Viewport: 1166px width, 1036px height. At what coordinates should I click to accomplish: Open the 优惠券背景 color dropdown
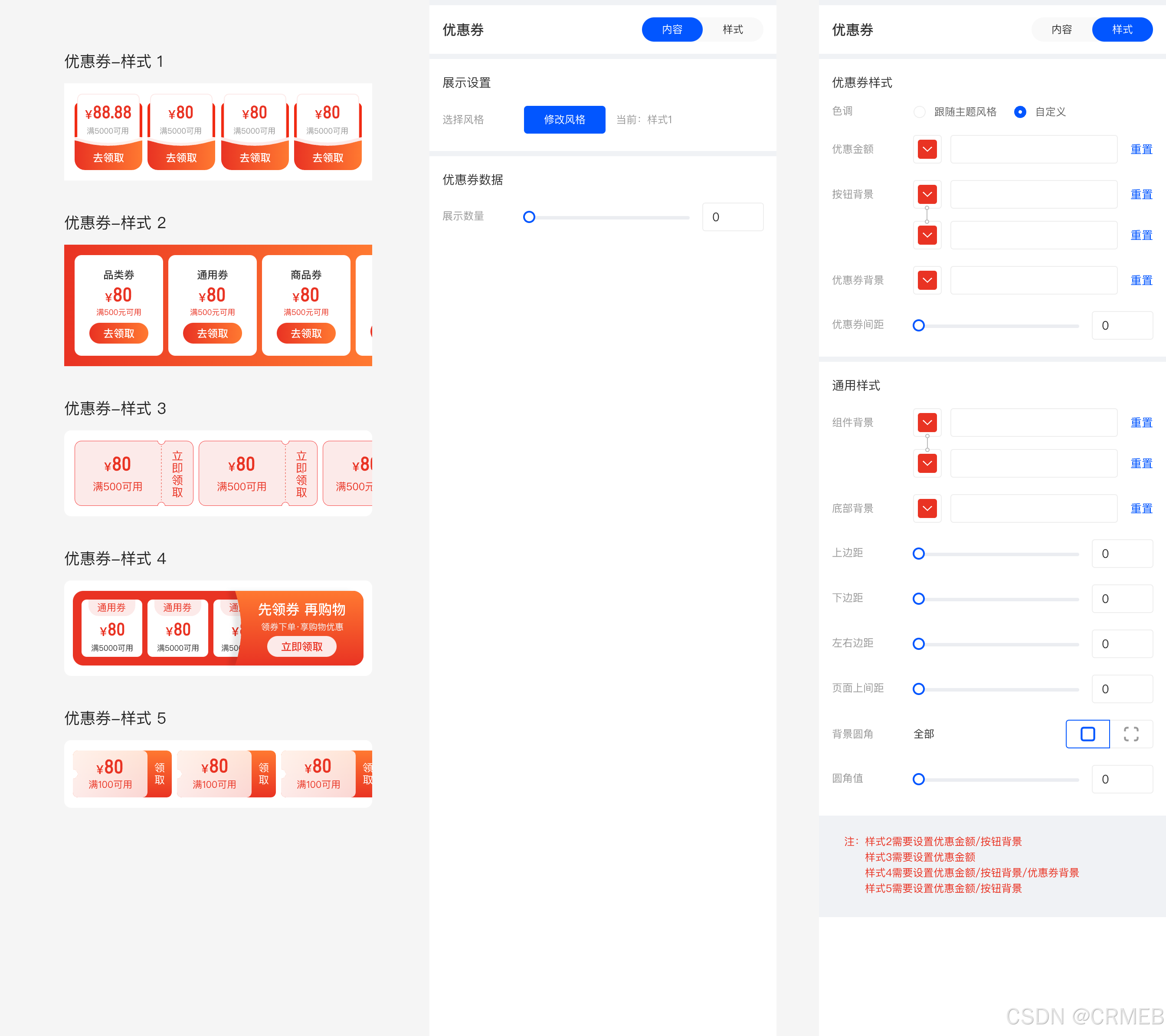click(927, 280)
